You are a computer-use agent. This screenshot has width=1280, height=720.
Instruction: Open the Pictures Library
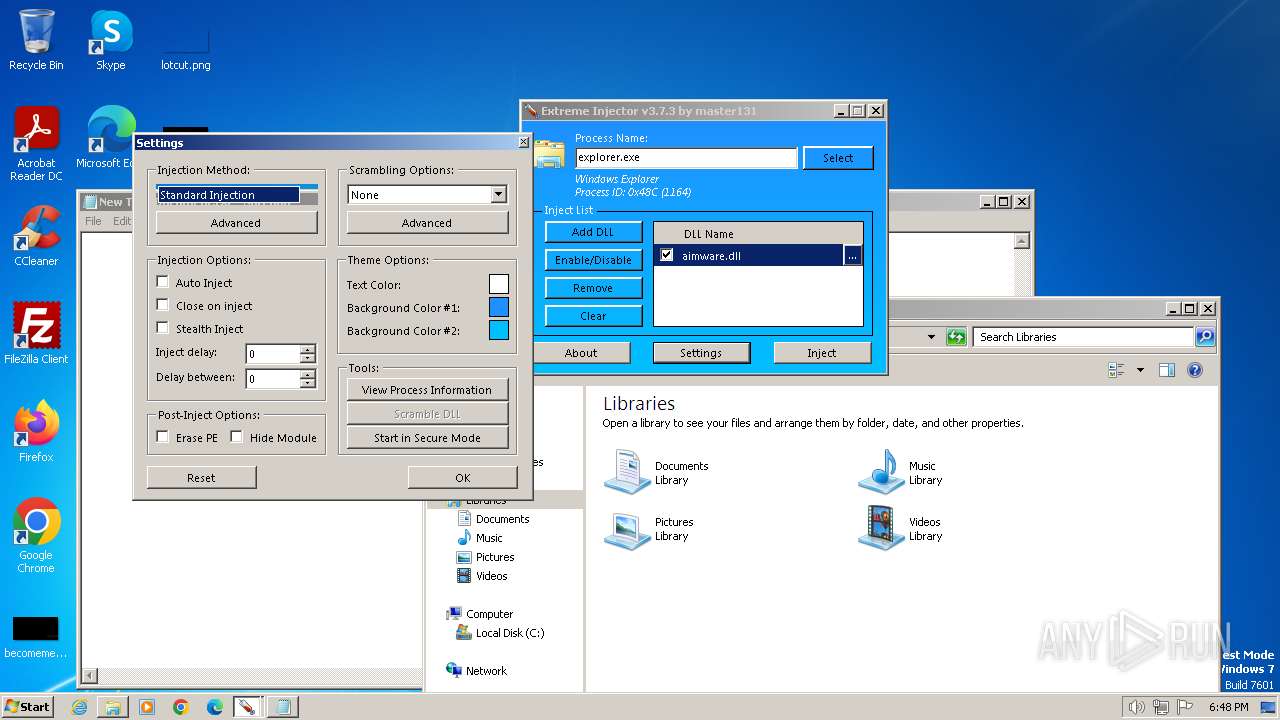pyautogui.click(x=650, y=528)
